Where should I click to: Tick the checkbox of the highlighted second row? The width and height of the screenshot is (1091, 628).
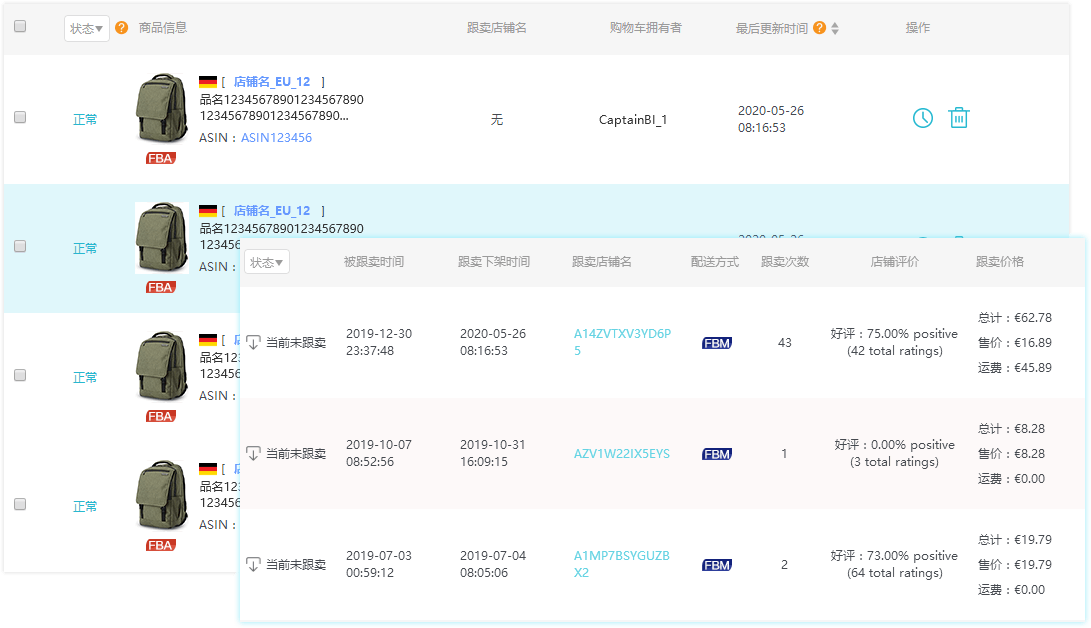click(20, 246)
